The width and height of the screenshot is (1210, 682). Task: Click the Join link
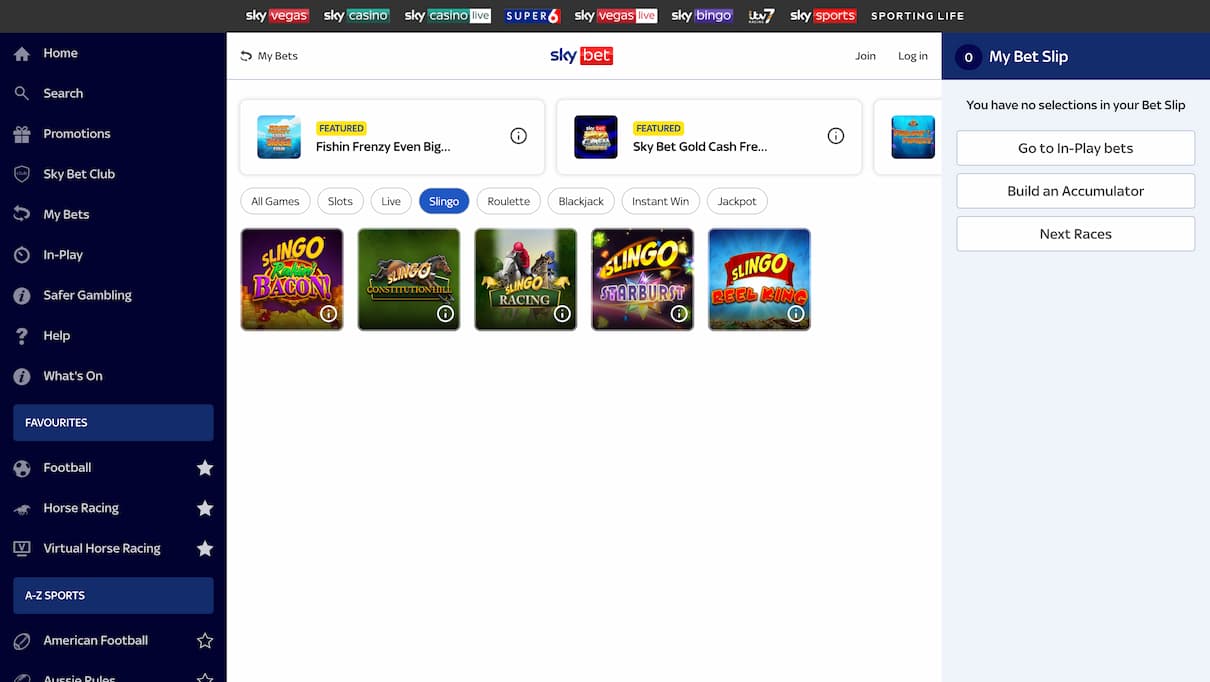point(865,56)
